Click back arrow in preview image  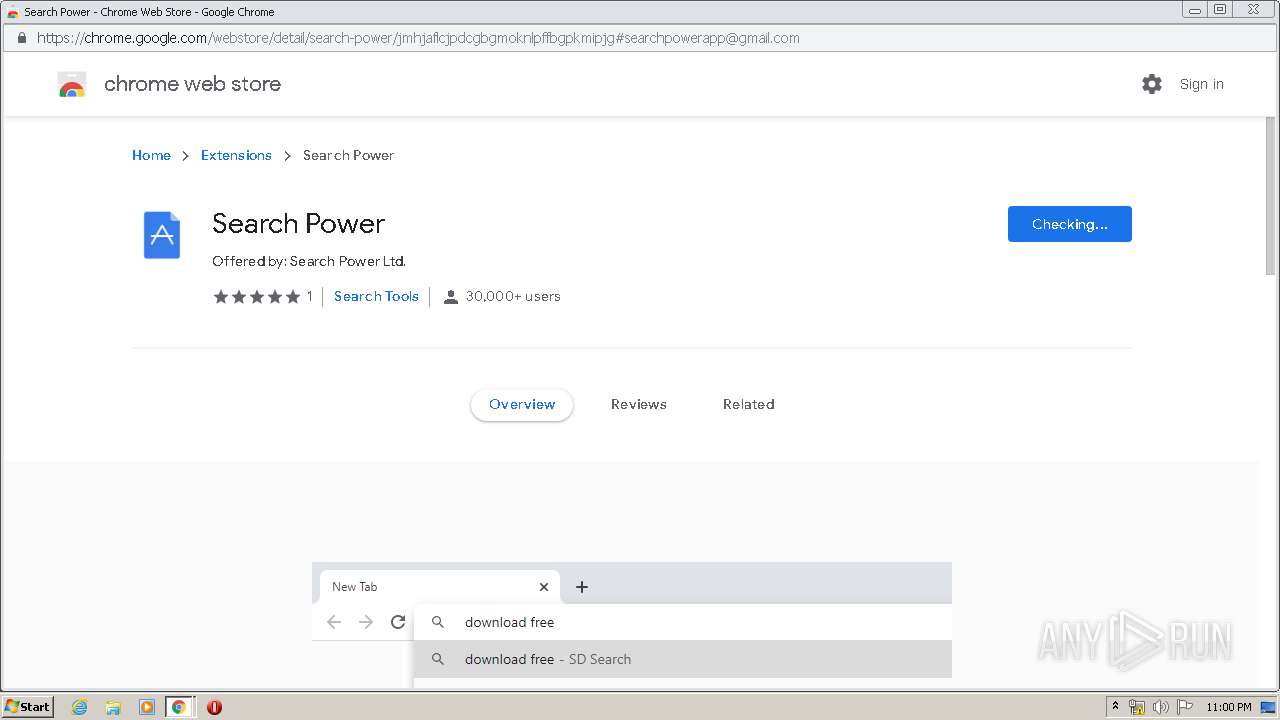coord(334,622)
